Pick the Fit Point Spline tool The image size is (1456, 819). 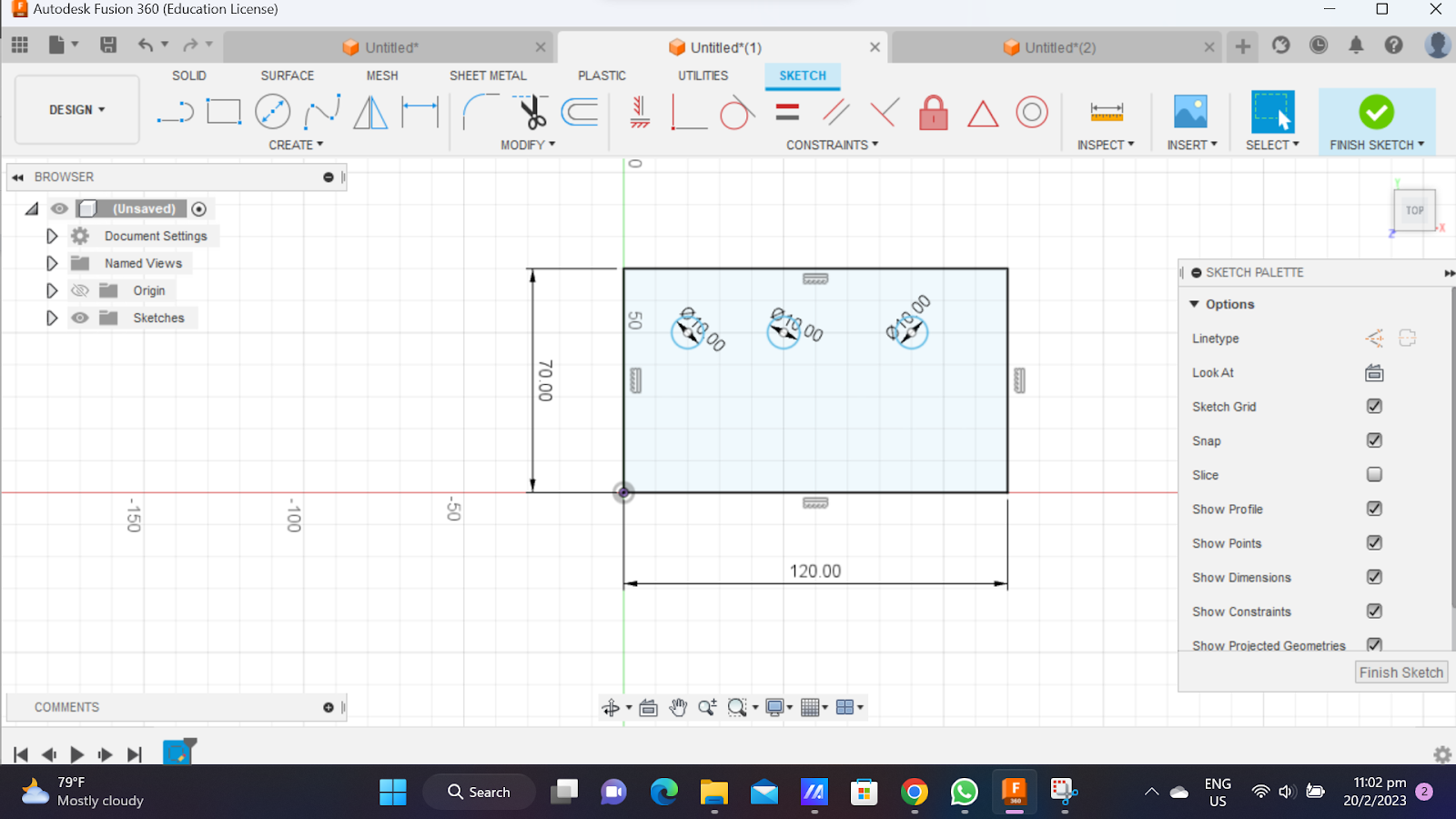pos(322,112)
